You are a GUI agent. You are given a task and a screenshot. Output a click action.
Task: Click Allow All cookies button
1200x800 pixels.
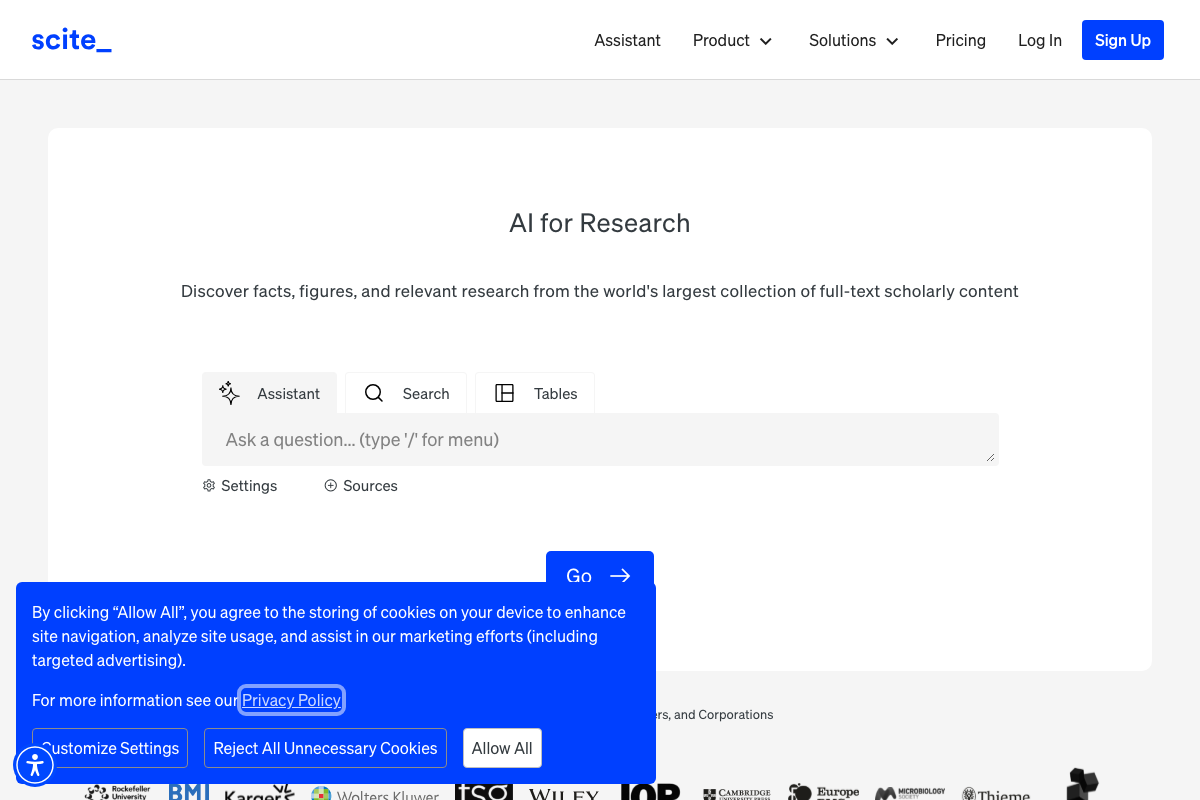pos(502,748)
